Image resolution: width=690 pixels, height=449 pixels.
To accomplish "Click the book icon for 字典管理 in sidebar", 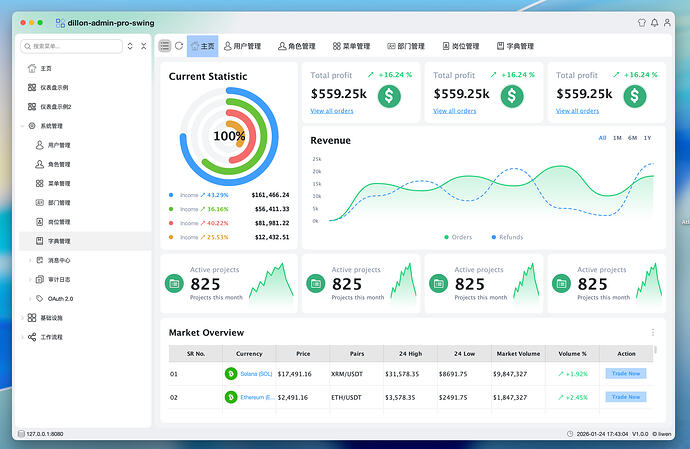I will 40,241.
